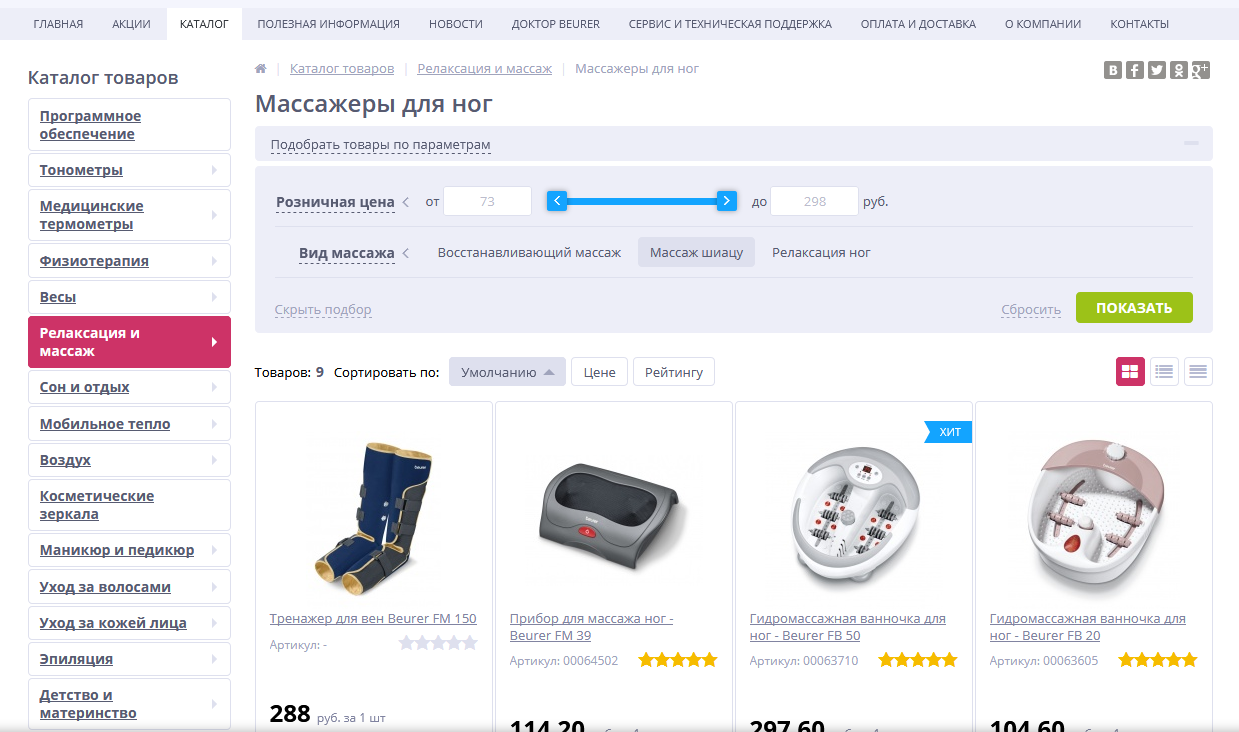Click right price slider handle
This screenshot has width=1239, height=732.
[727, 201]
